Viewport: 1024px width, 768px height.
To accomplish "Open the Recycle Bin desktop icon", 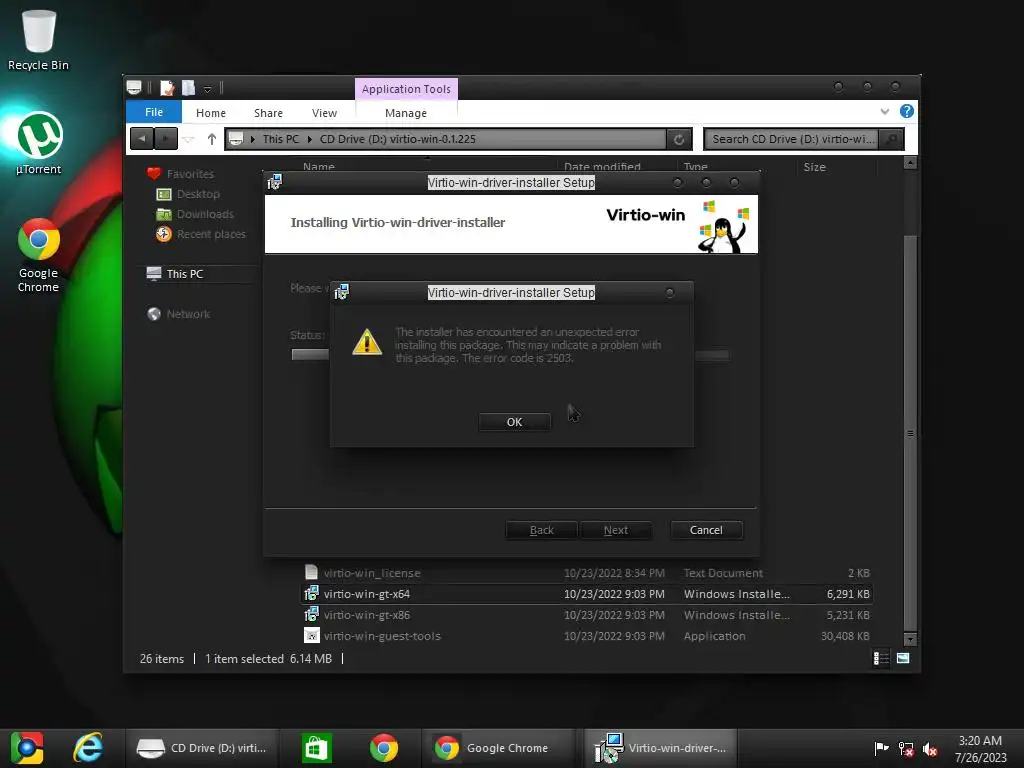I will point(39,40).
